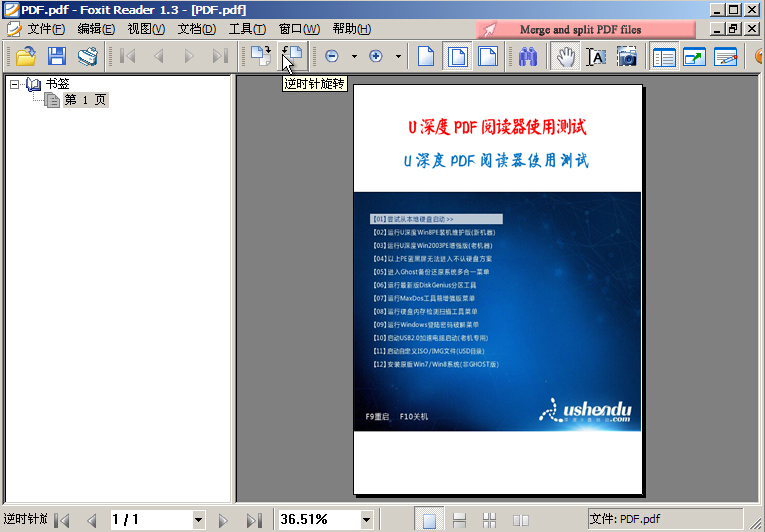Viewport: 765px width, 532px height.
Task: Select the 第 1 页 bookmark
Action: tap(85, 101)
